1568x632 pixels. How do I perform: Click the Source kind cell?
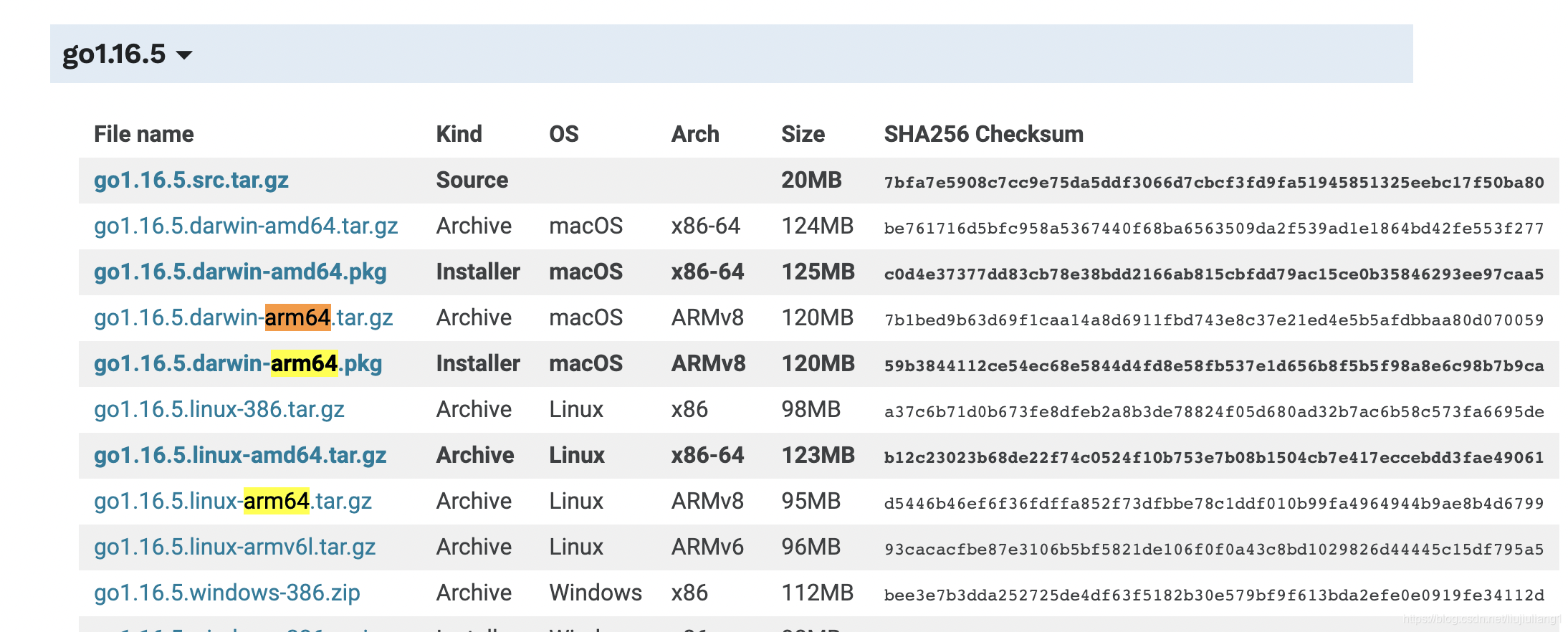pyautogui.click(x=472, y=180)
